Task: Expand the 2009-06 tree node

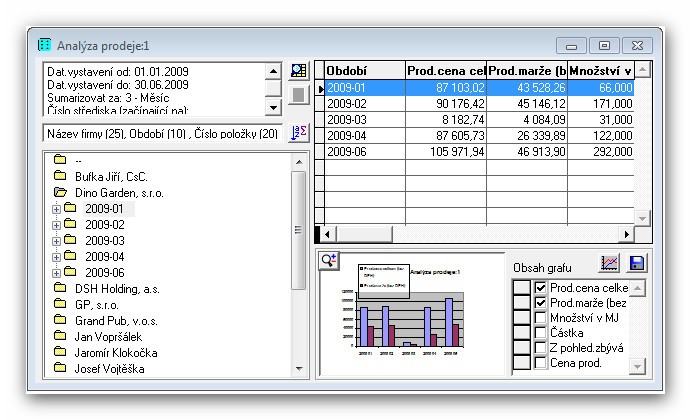Action: click(57, 272)
